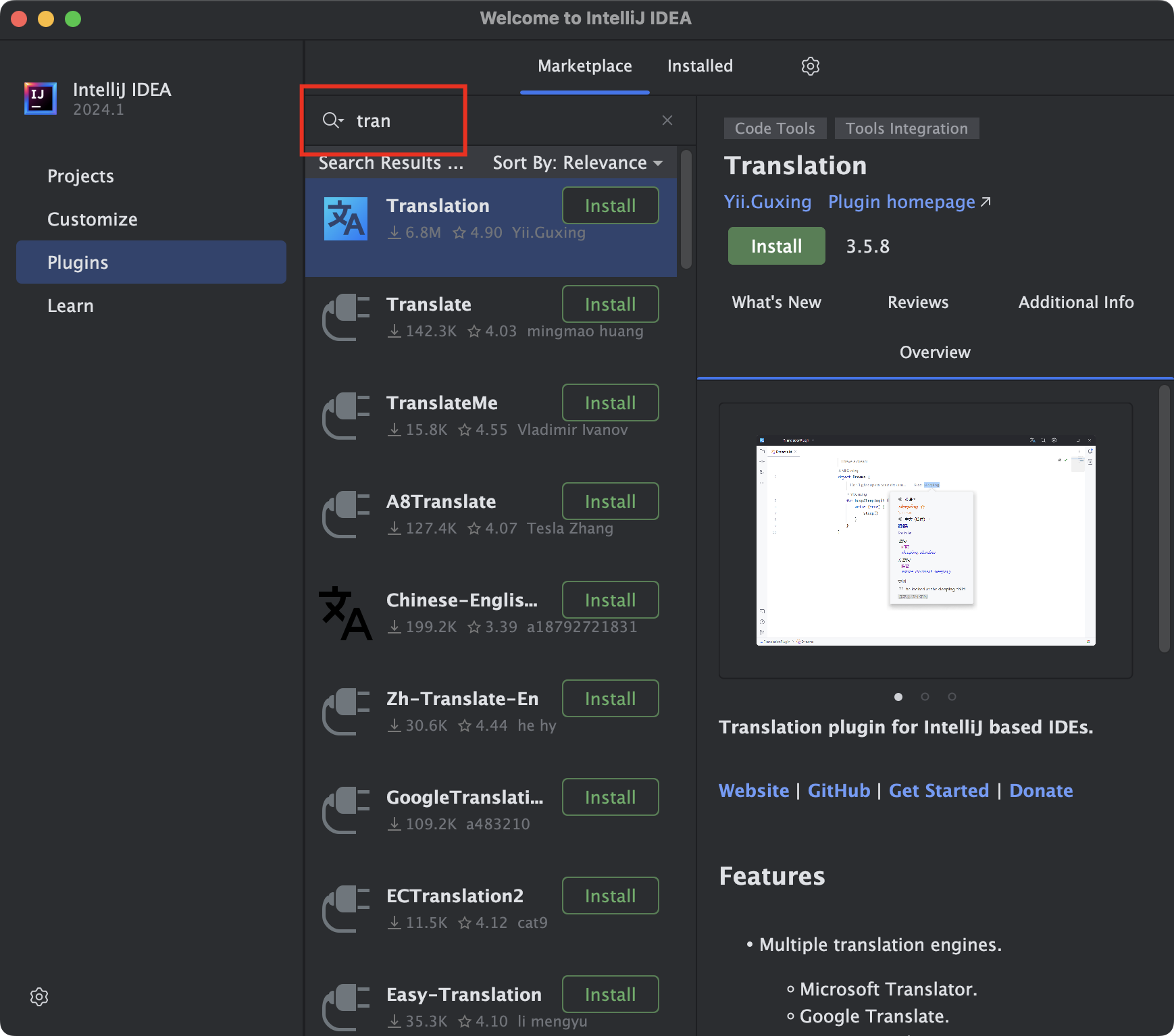Click the Easy-Translation plugin plug icon
The image size is (1174, 1036).
pyautogui.click(x=346, y=1008)
